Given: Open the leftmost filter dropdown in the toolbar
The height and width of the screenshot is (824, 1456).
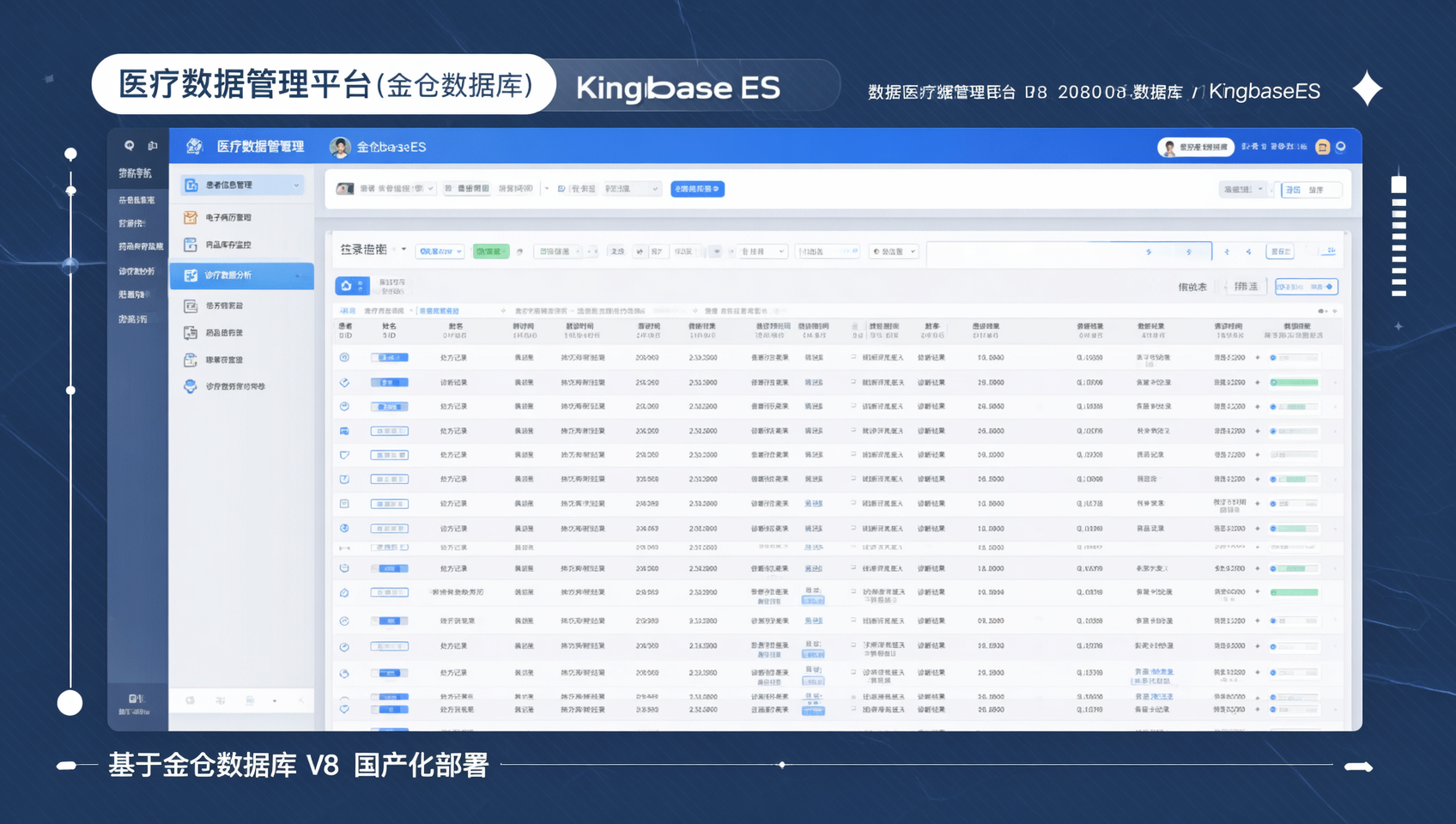Looking at the screenshot, I should pos(440,251).
